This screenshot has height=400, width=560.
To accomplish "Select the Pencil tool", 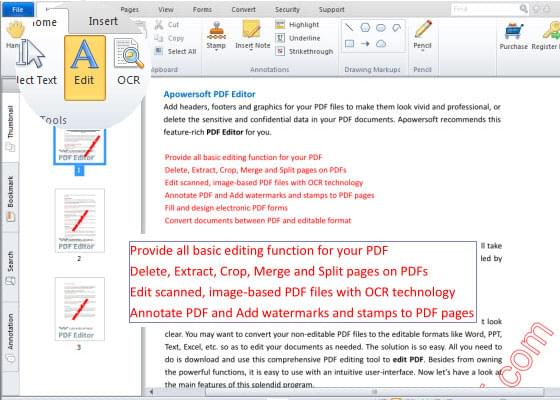I will tap(422, 34).
